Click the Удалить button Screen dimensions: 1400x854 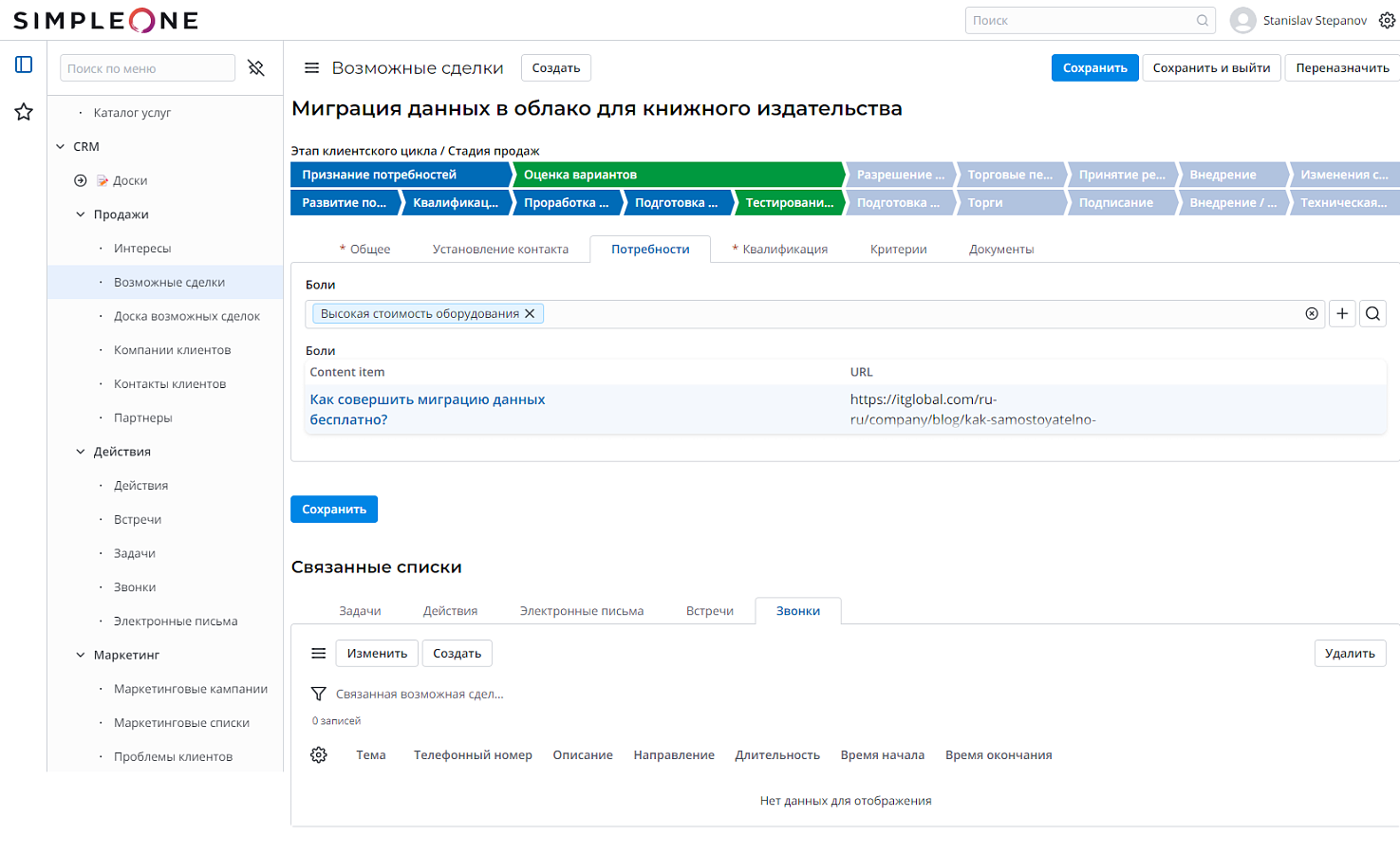[1350, 653]
